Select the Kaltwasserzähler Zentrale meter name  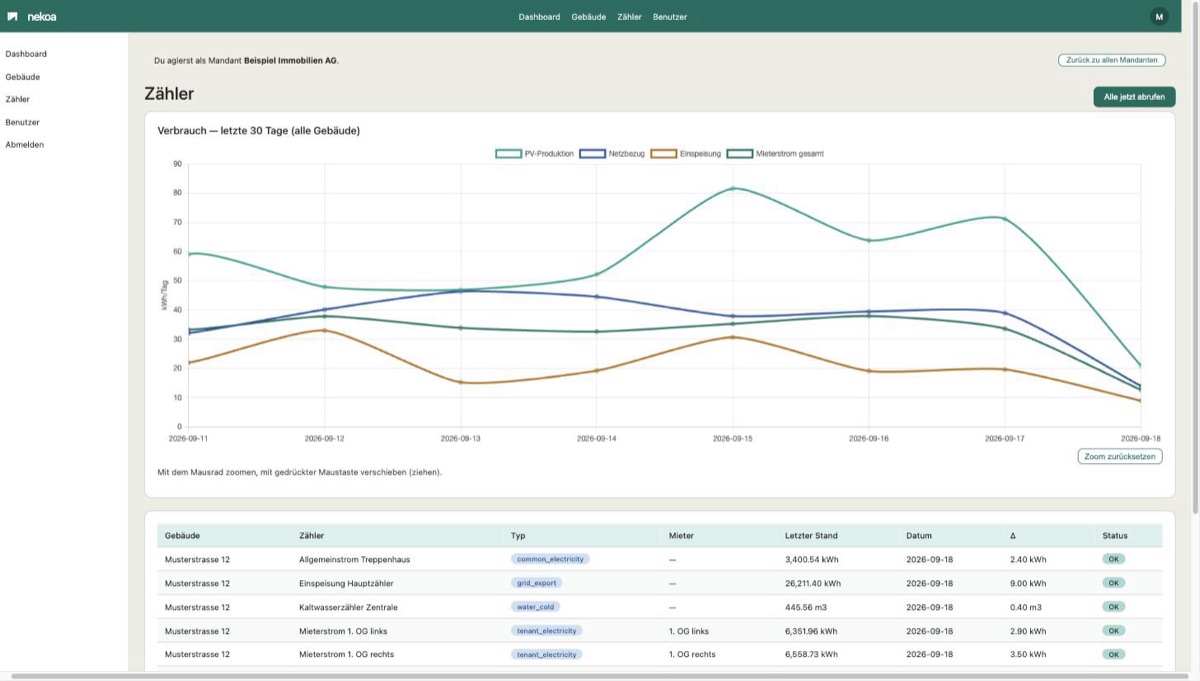[349, 607]
